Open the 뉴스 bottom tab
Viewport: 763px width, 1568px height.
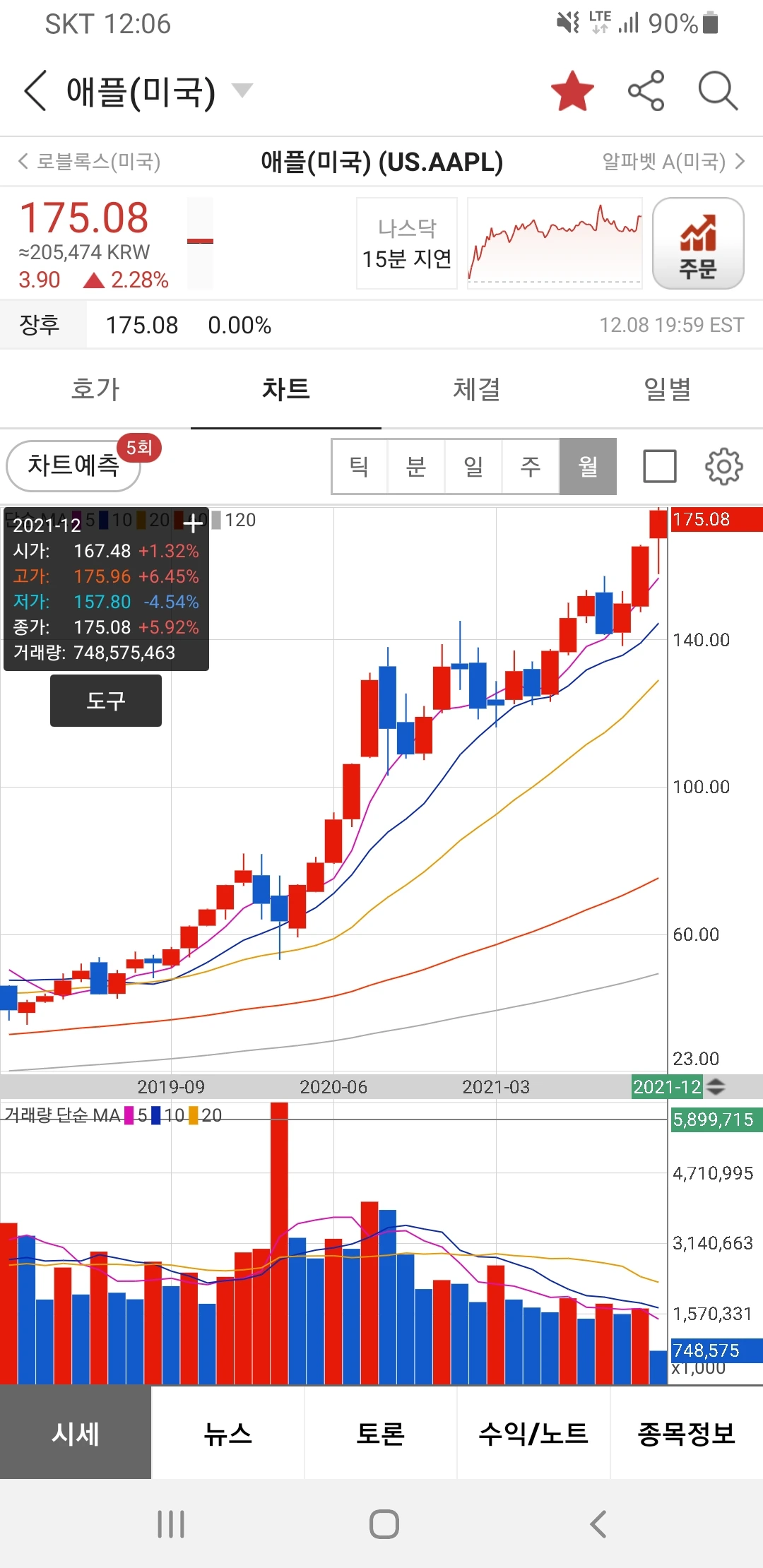(x=228, y=1433)
